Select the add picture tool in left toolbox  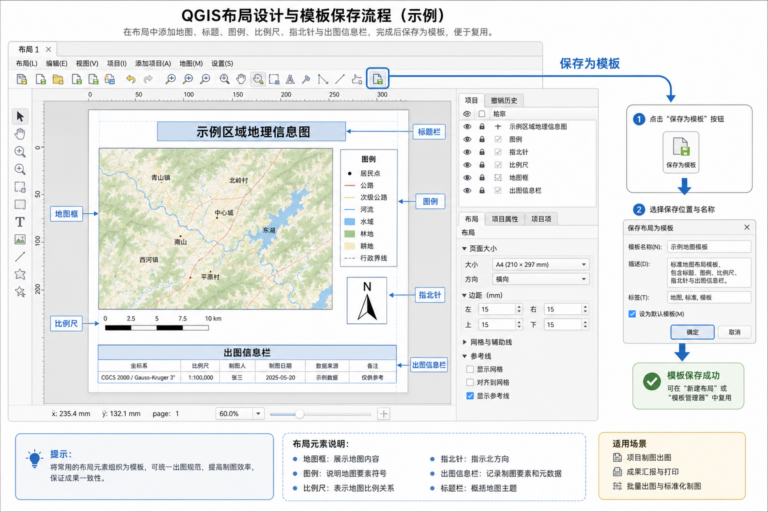click(20, 240)
